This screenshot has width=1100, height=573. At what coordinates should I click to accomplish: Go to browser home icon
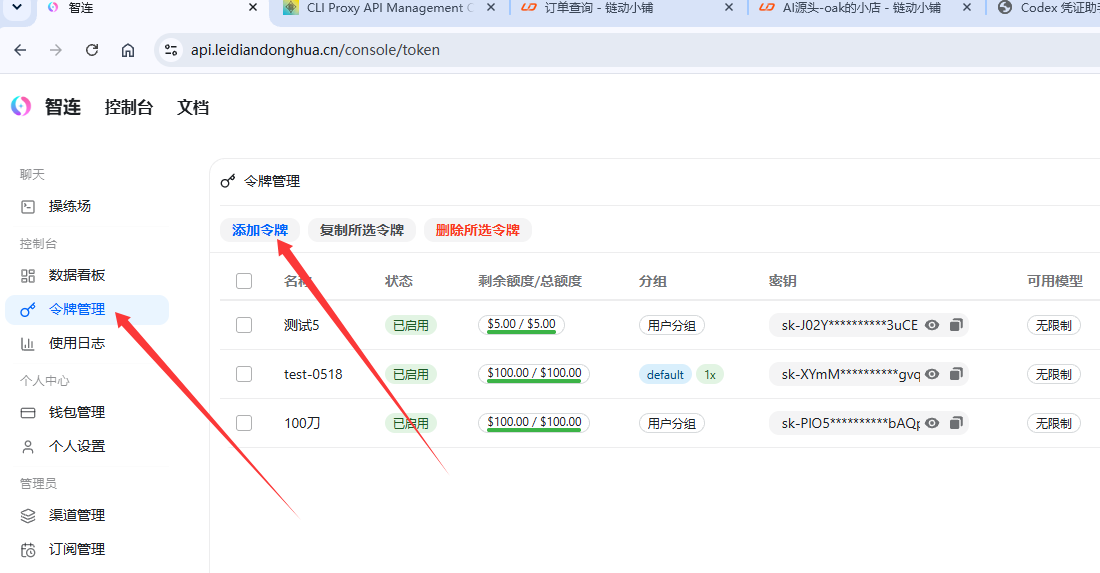[128, 50]
